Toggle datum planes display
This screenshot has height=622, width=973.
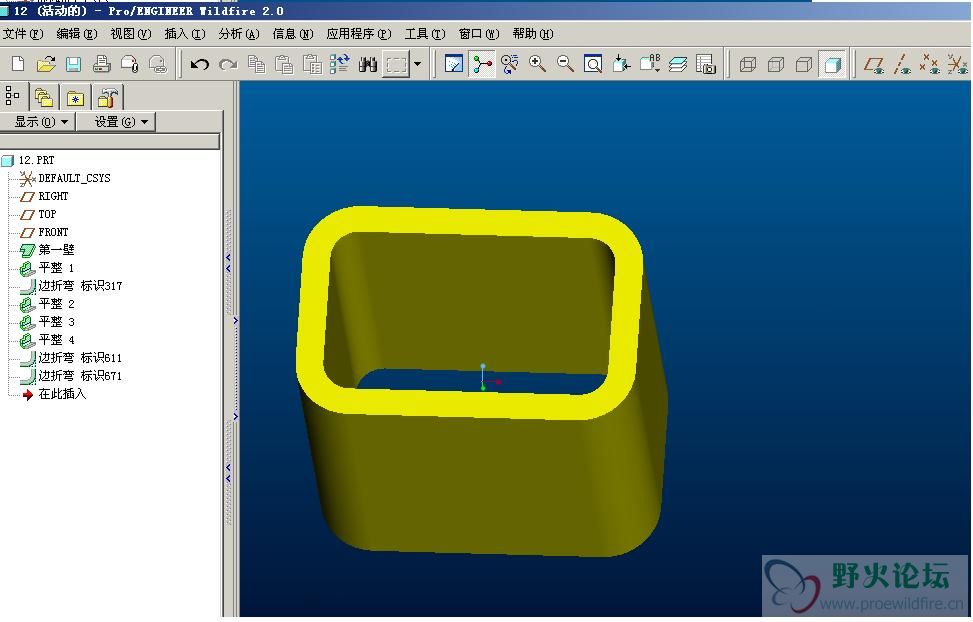(x=874, y=65)
